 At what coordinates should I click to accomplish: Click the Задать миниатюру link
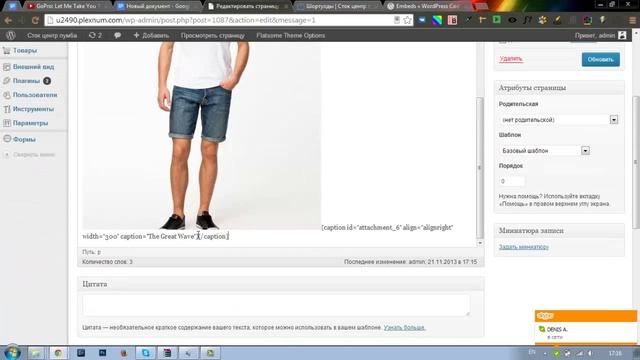coord(524,247)
